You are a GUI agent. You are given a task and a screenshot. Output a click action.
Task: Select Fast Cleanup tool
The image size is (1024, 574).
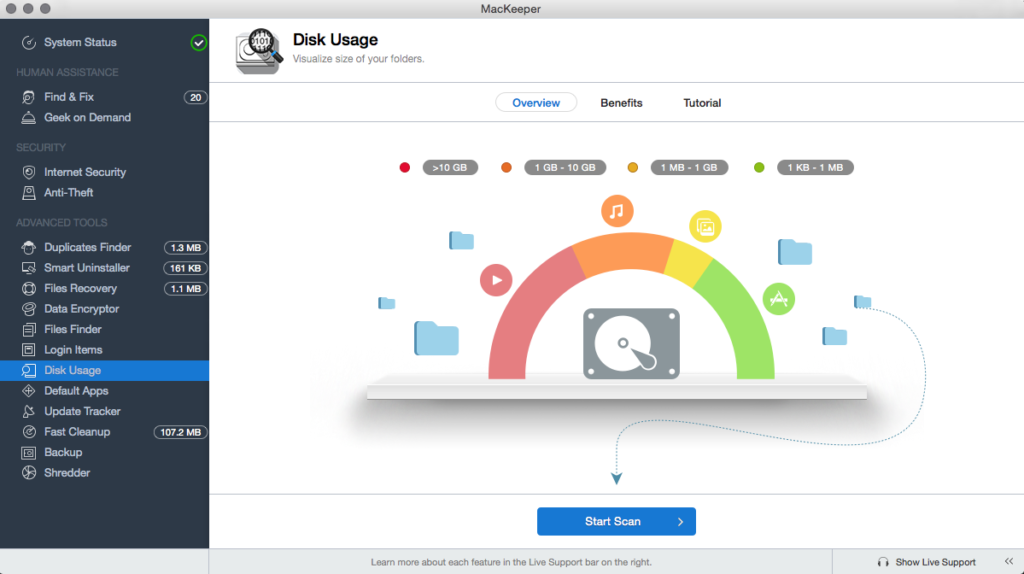(77, 432)
